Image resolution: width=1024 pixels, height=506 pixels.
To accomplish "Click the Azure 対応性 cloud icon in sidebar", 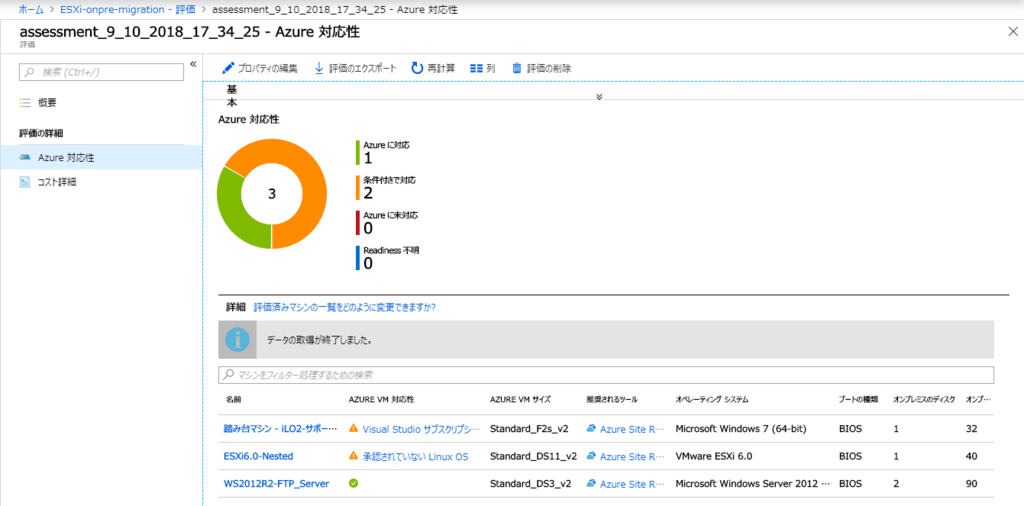I will tap(25, 157).
